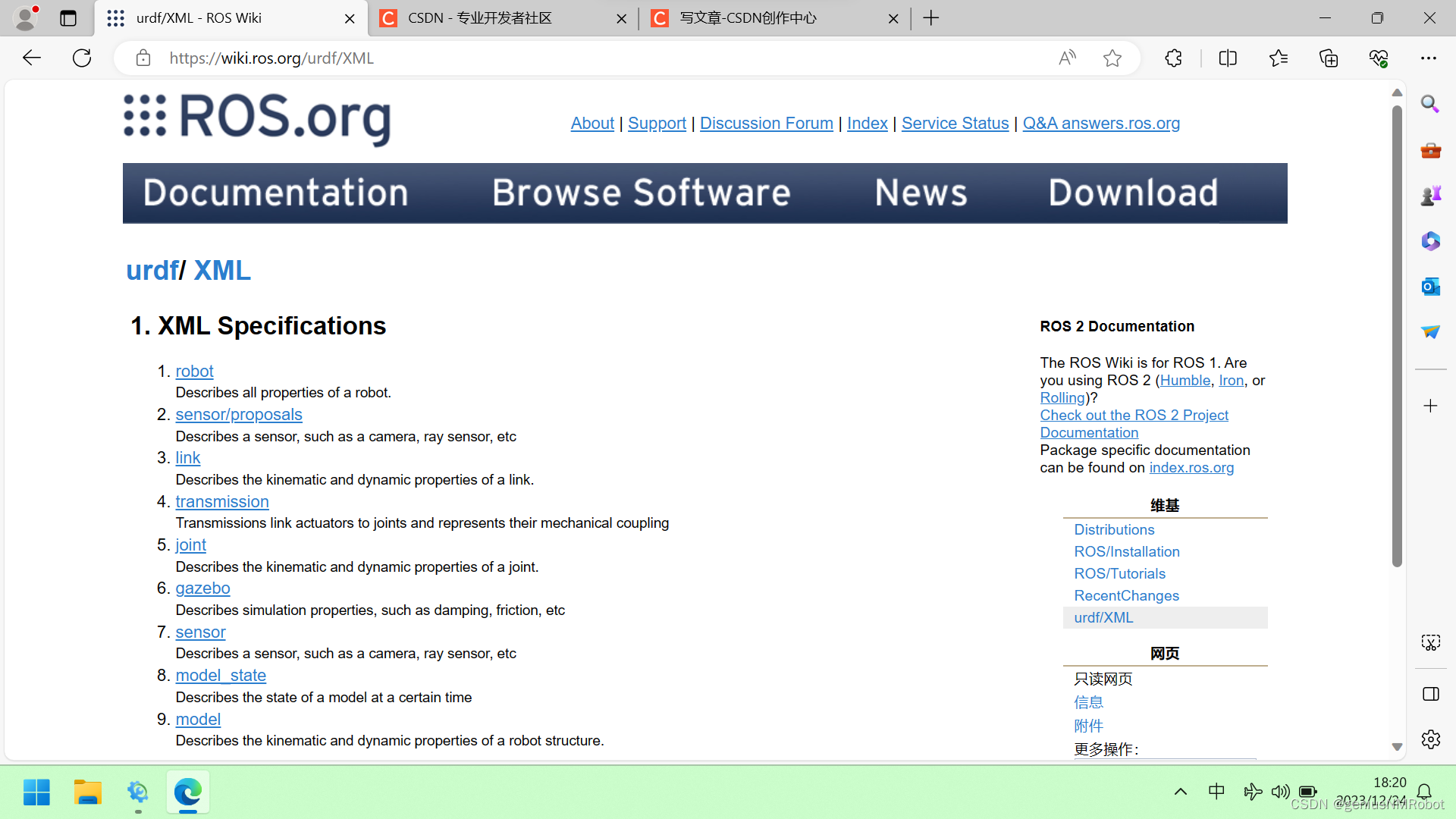Click the scrollbar down arrow
Viewport: 1456px width, 819px height.
point(1397,747)
